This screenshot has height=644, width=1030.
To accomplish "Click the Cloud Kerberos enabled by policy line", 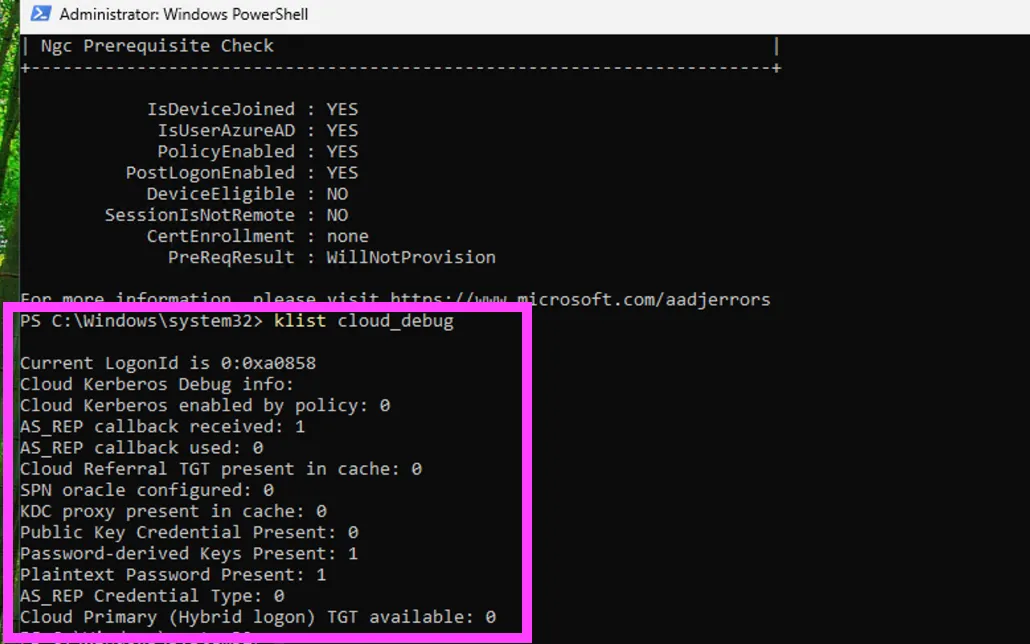I will [205, 406].
